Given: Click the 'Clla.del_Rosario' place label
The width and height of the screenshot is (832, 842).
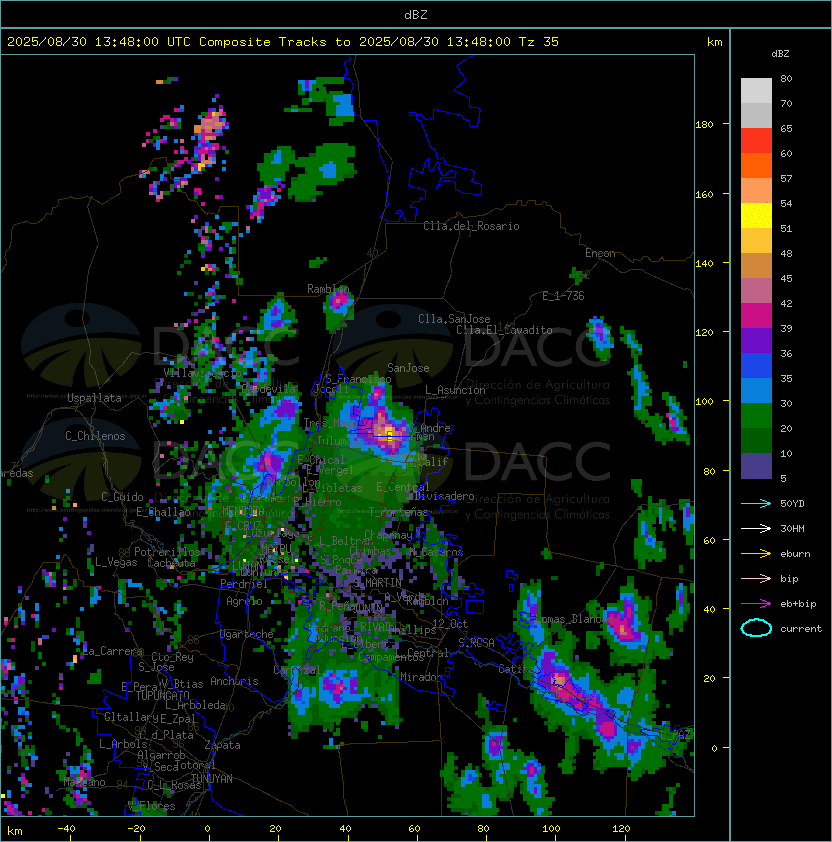Looking at the screenshot, I should point(471,226).
